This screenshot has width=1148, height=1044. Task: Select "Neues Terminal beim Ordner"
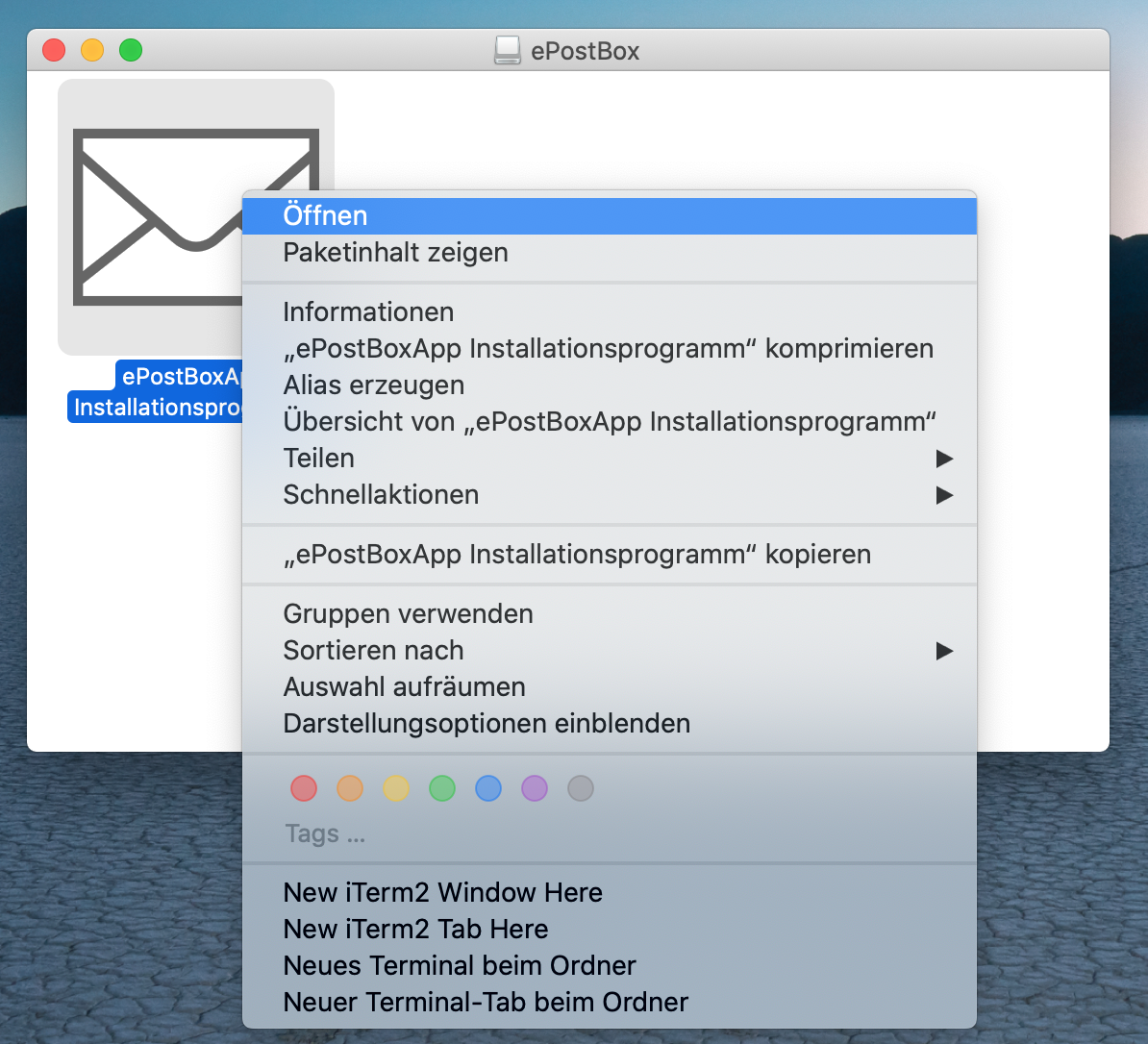tap(459, 966)
